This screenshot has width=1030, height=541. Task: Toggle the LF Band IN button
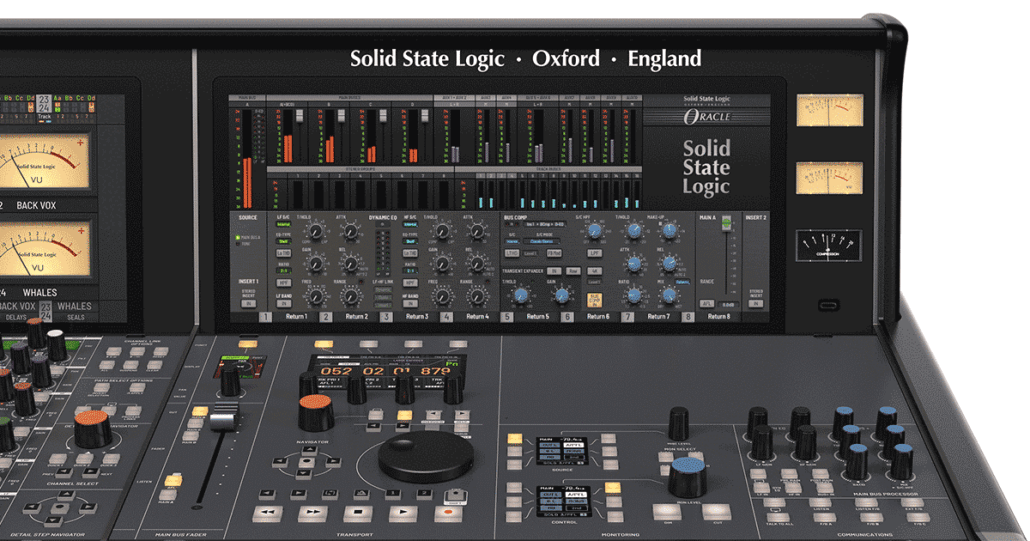click(x=284, y=303)
